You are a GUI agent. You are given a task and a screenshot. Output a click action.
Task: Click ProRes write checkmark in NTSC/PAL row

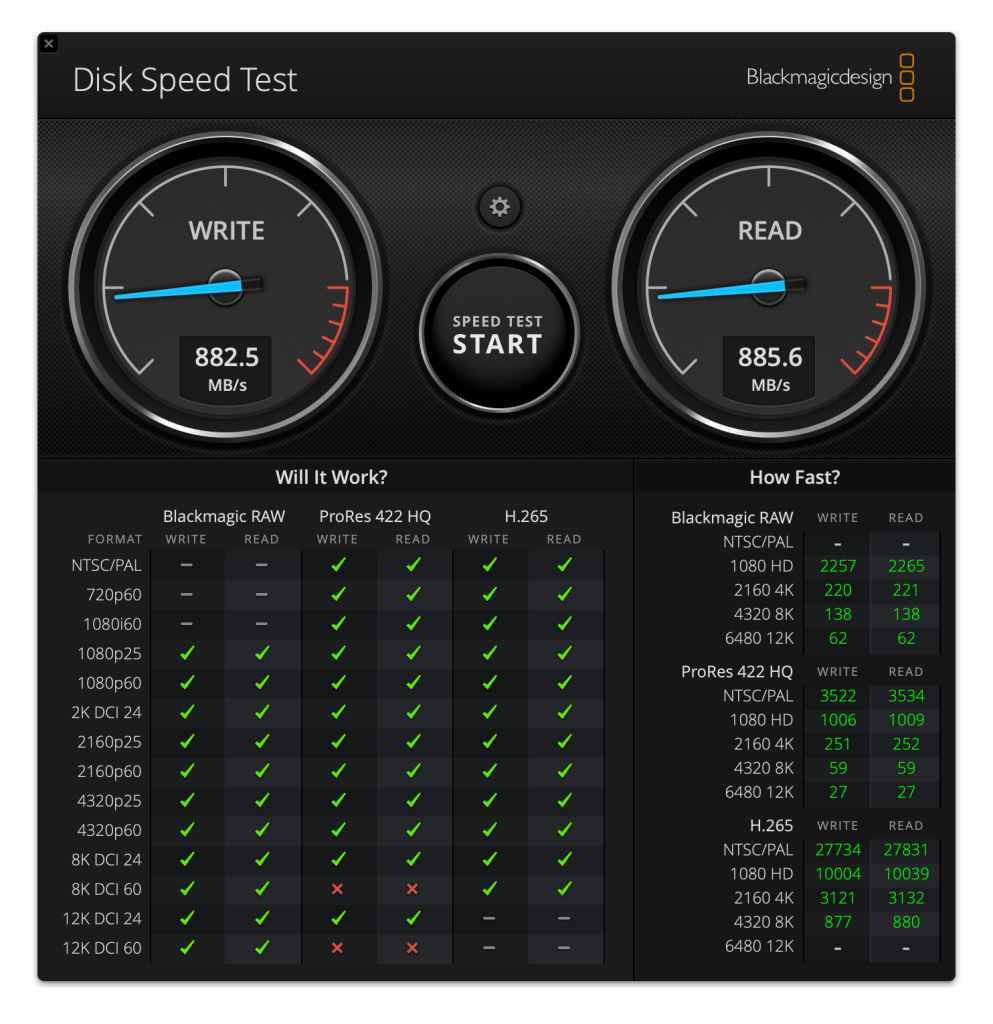[338, 565]
